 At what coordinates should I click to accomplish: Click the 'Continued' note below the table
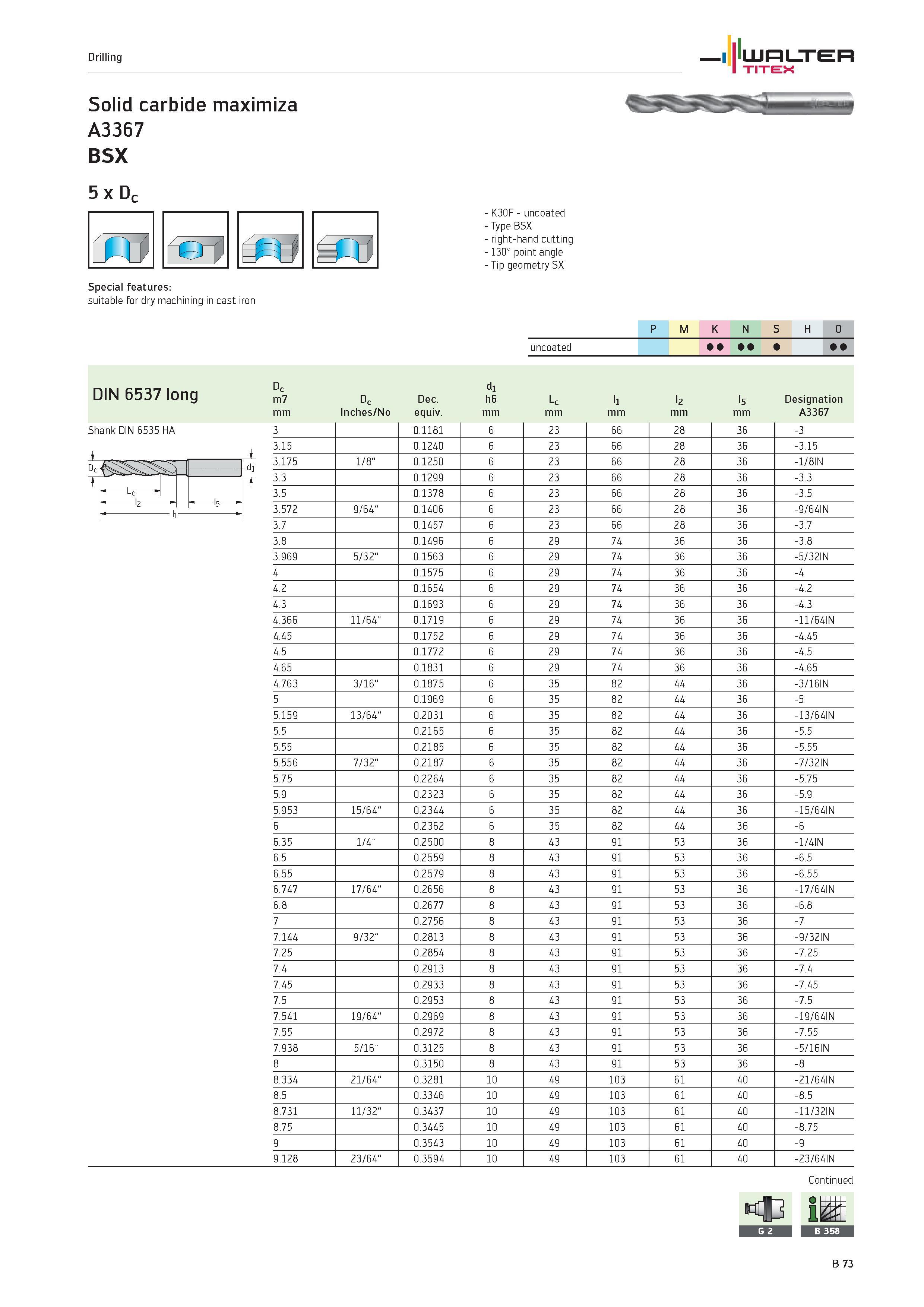tap(830, 1180)
